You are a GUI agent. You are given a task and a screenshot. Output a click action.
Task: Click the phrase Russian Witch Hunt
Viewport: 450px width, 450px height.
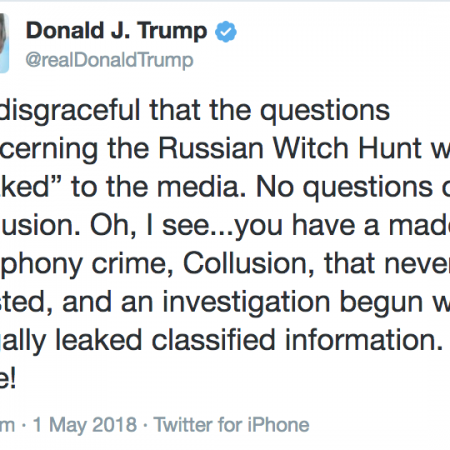coord(290,148)
